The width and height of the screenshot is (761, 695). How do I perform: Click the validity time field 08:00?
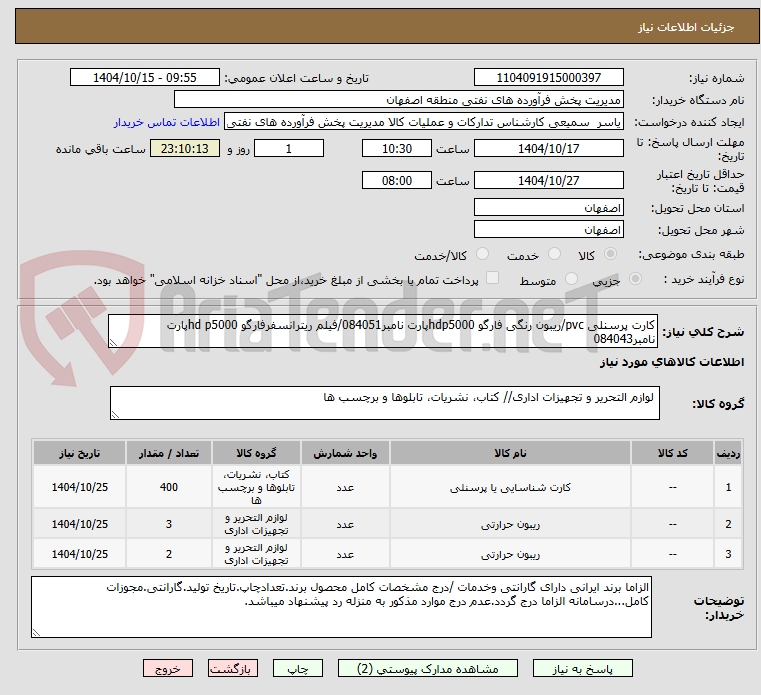pos(397,181)
